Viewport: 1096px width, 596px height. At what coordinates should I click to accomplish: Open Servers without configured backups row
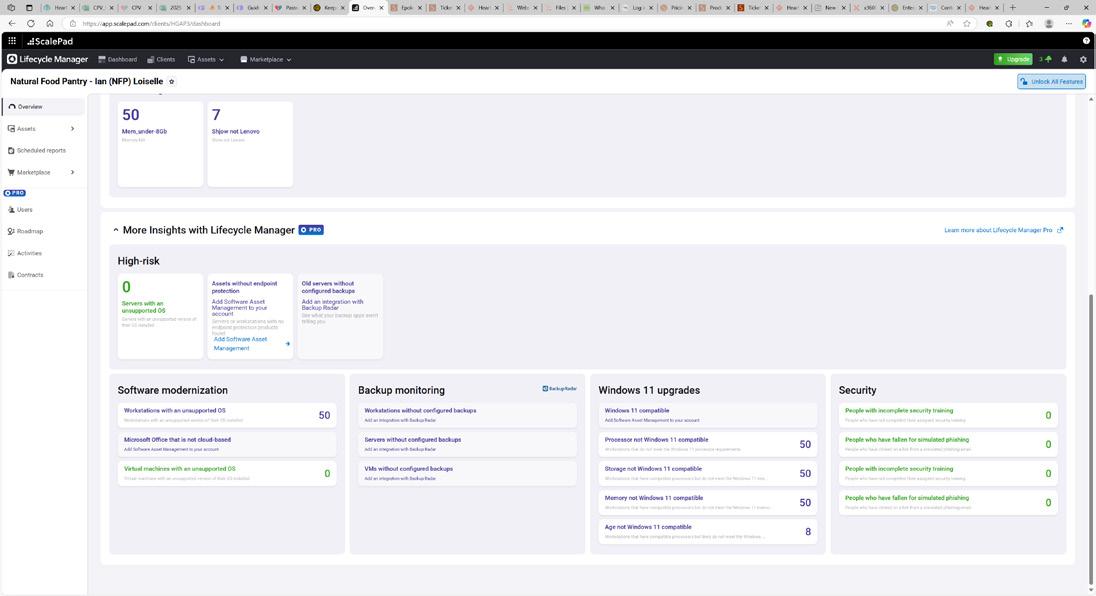(467, 444)
